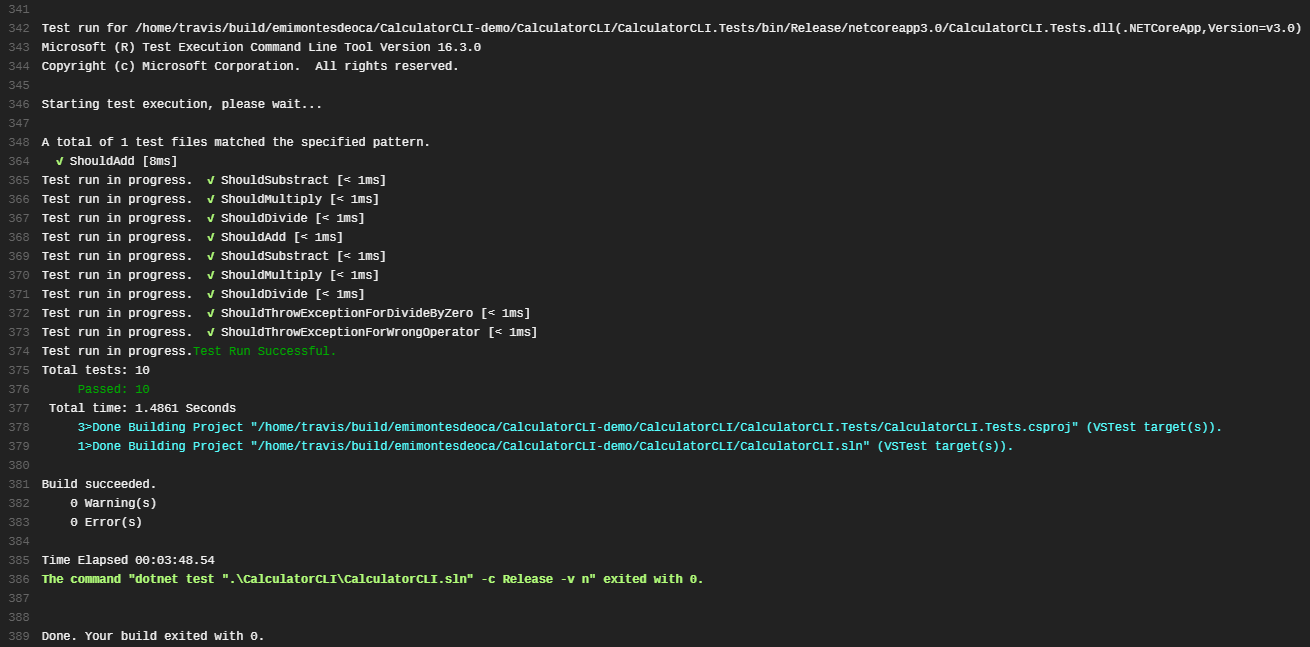Image resolution: width=1310 pixels, height=647 pixels.
Task: Click line number 386 in the gutter
Action: [x=18, y=579]
